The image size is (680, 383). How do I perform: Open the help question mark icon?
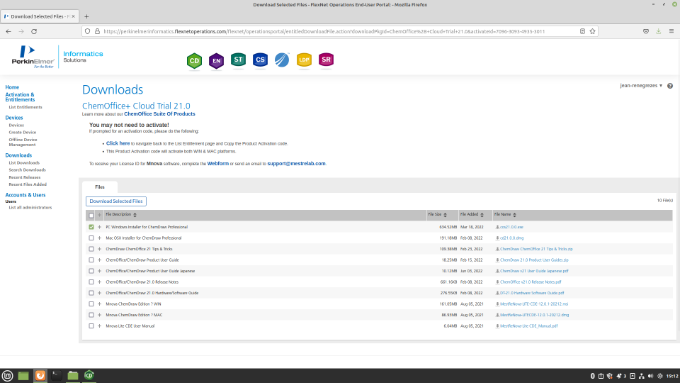[x=670, y=86]
